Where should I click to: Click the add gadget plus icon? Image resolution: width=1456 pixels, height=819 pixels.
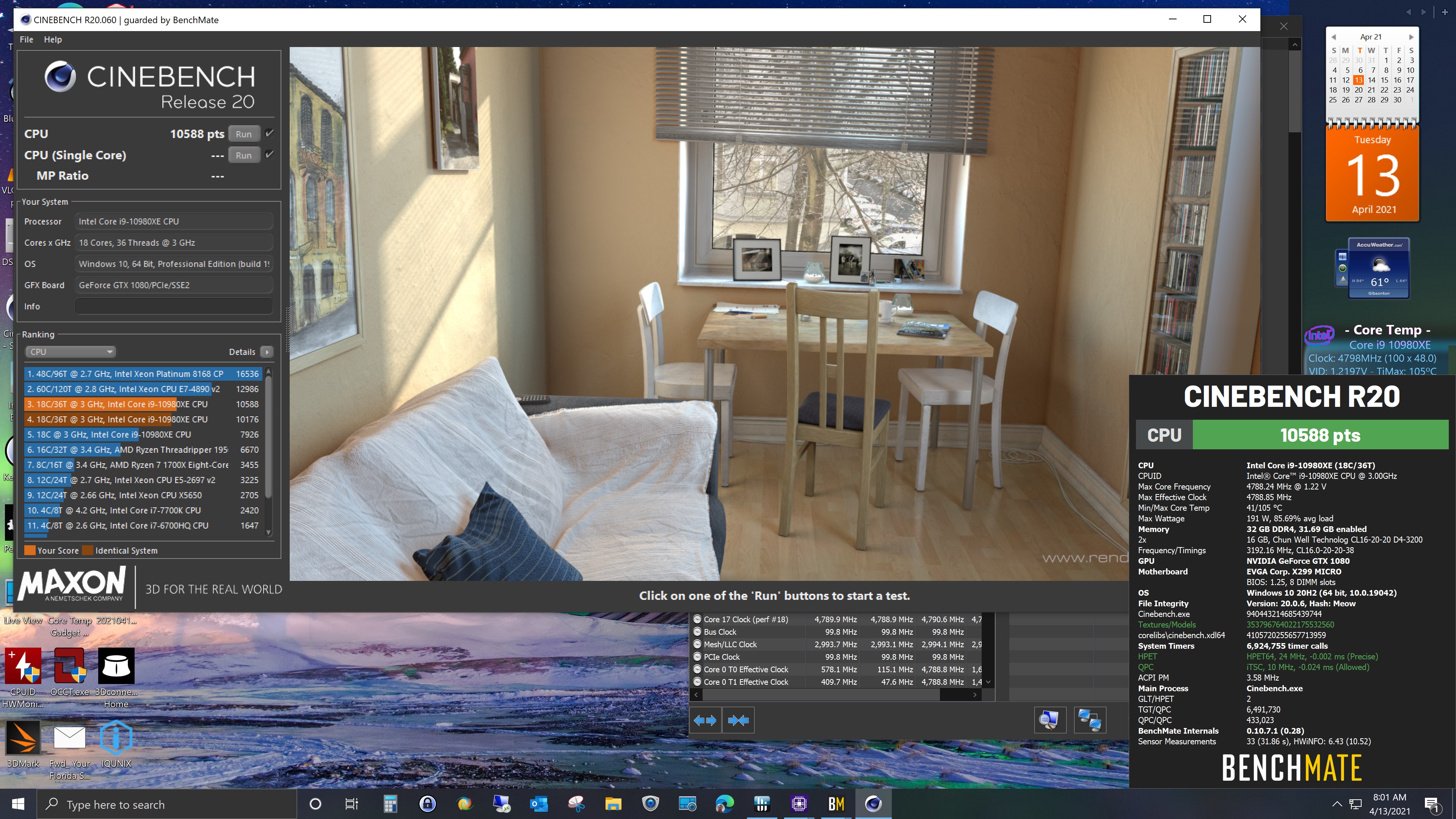click(1445, 12)
